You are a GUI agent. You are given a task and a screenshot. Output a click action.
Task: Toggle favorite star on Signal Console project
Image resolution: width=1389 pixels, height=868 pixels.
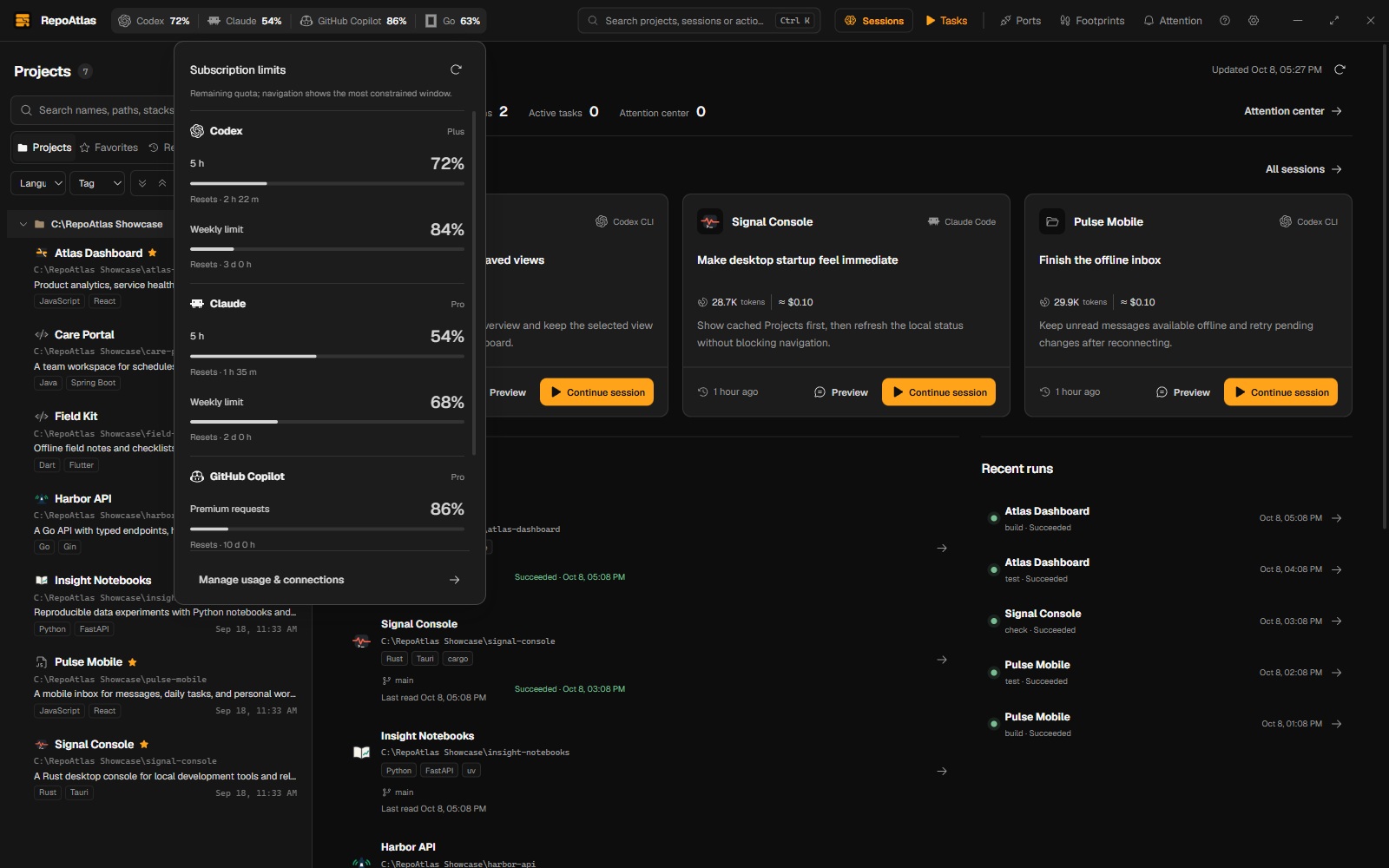[144, 745]
